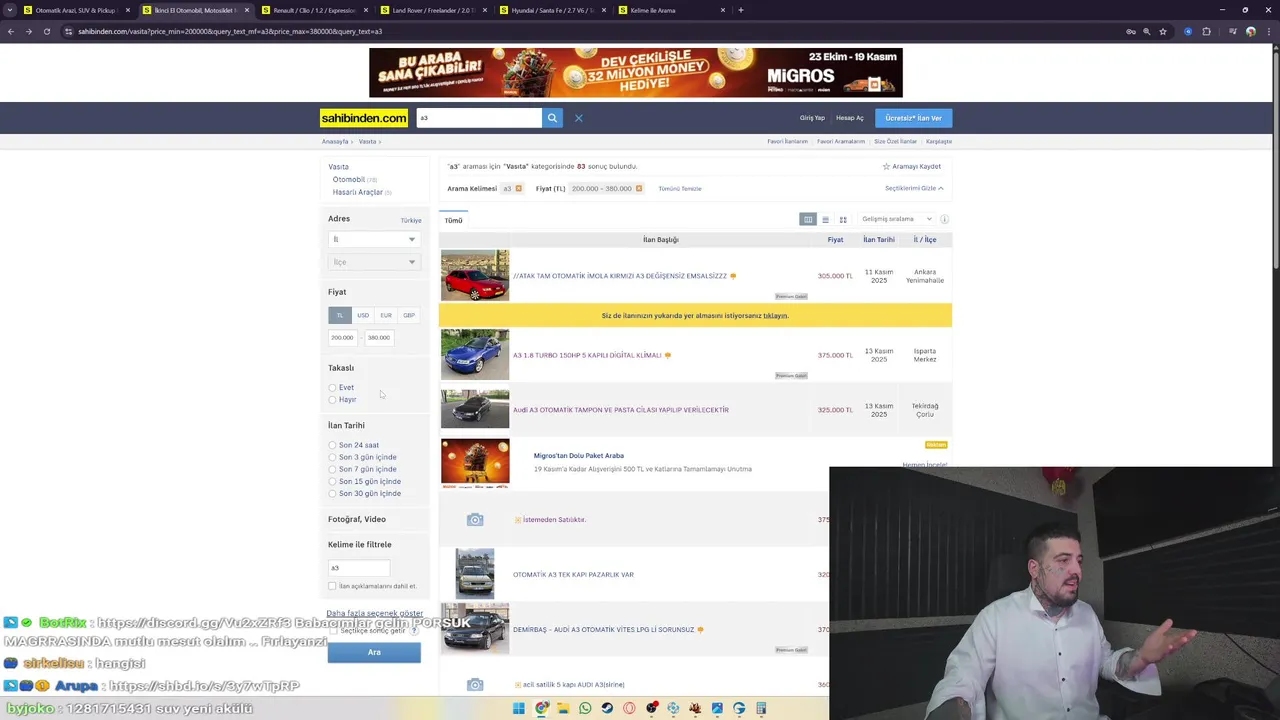Clear the search with the X icon
Viewport: 1280px width, 720px height.
(x=578, y=118)
